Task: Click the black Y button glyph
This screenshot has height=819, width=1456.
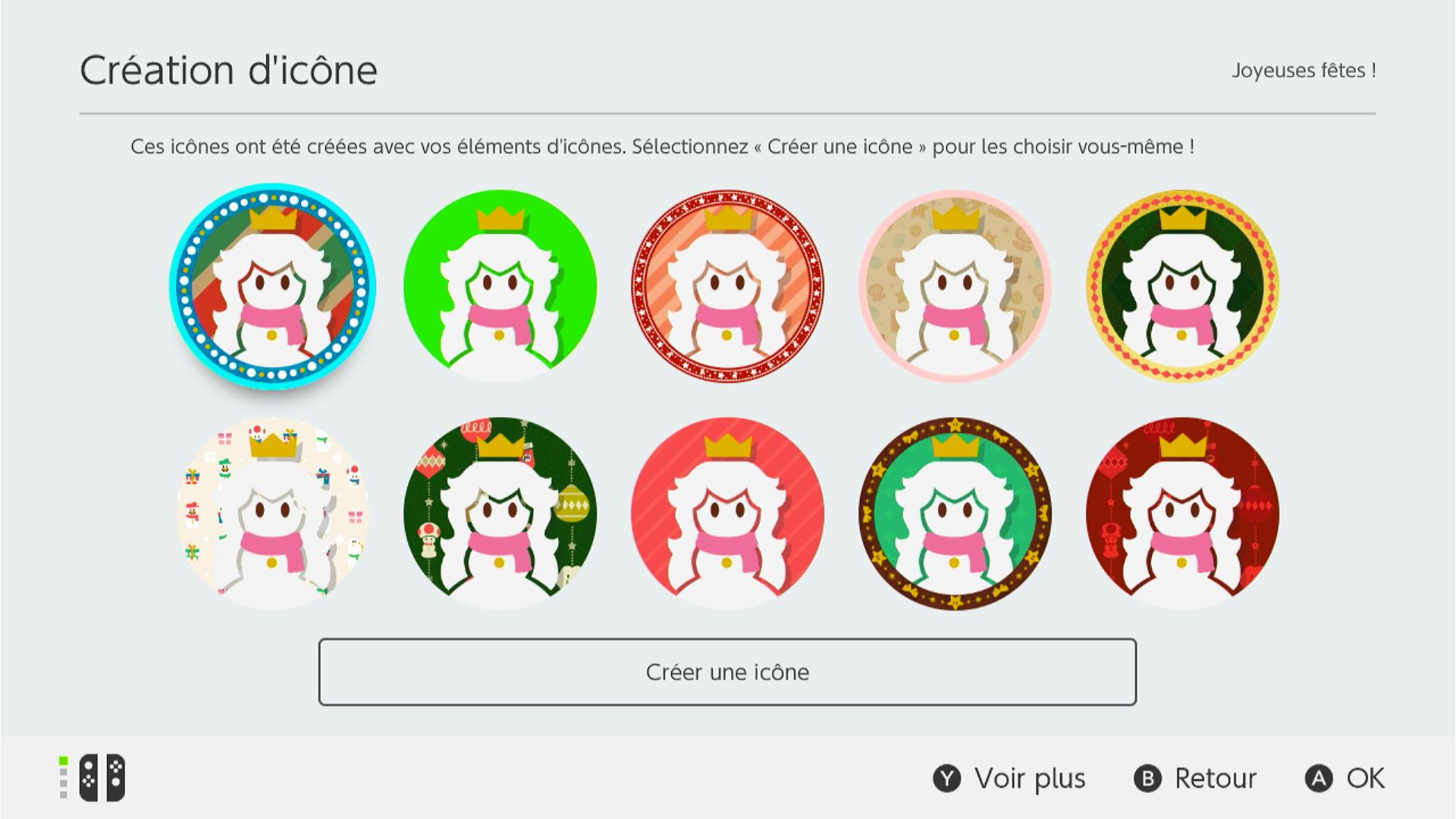Action: click(x=946, y=779)
